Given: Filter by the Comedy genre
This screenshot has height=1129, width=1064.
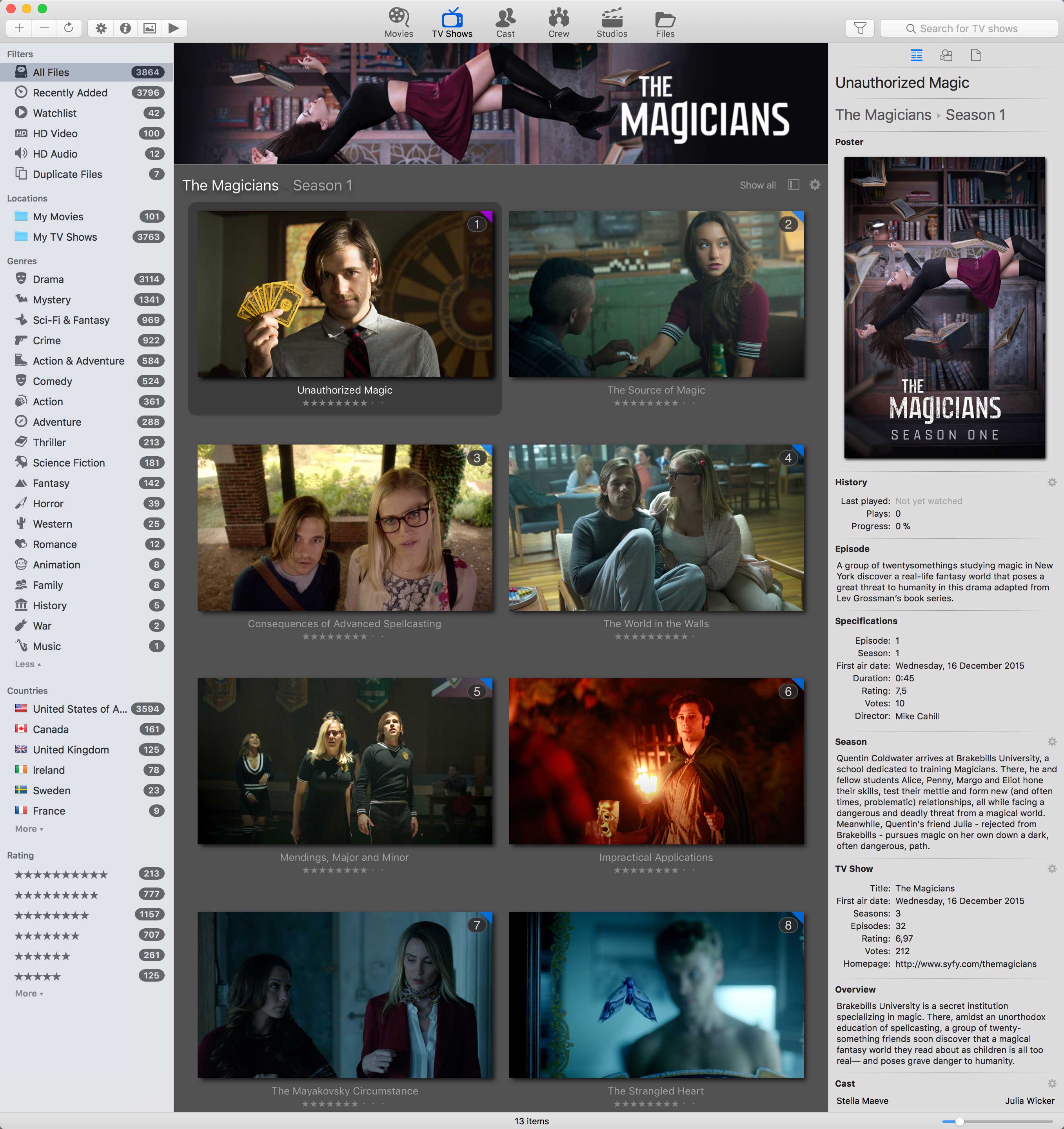Looking at the screenshot, I should [87, 381].
